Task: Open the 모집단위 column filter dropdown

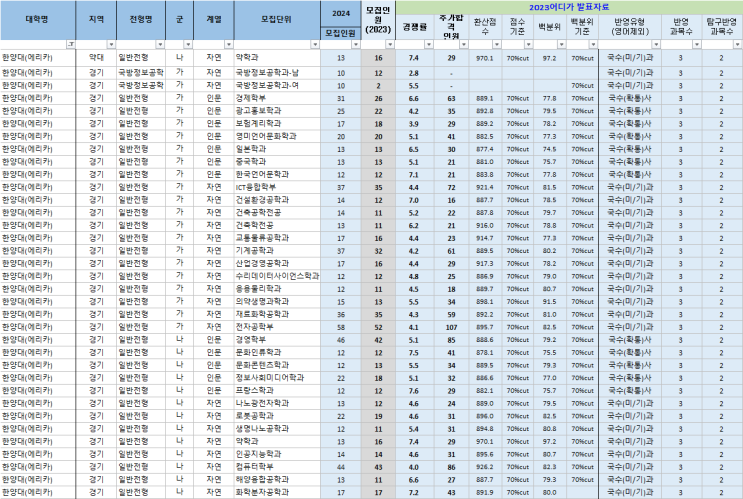Action: pyautogui.click(x=315, y=45)
